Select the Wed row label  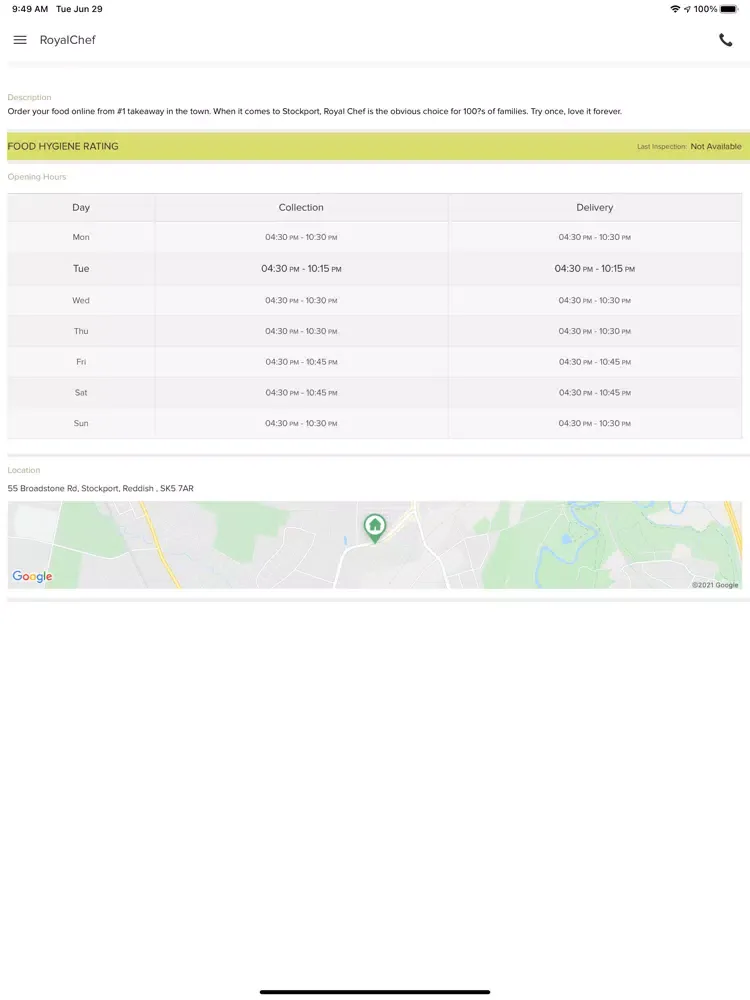tap(81, 300)
